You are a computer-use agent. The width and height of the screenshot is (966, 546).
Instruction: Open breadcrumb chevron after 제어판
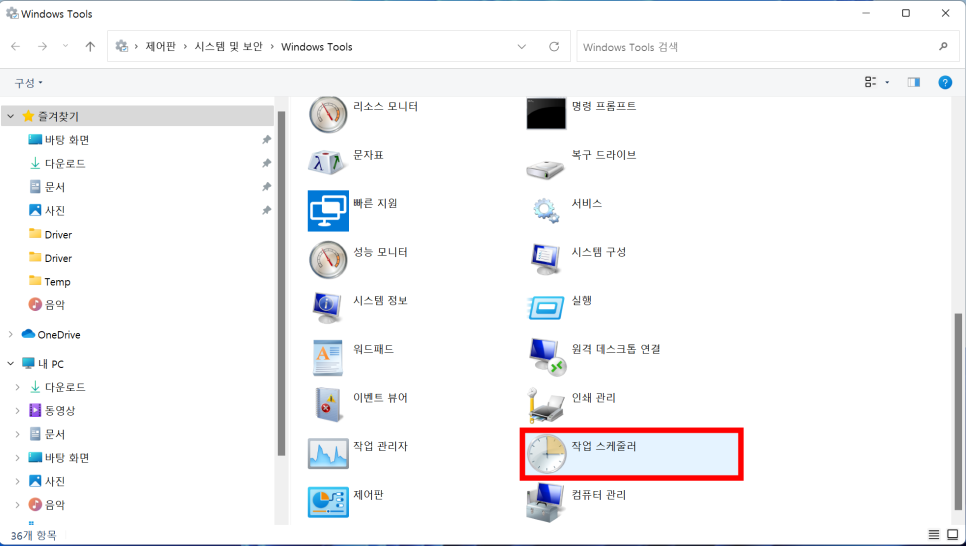[185, 47]
